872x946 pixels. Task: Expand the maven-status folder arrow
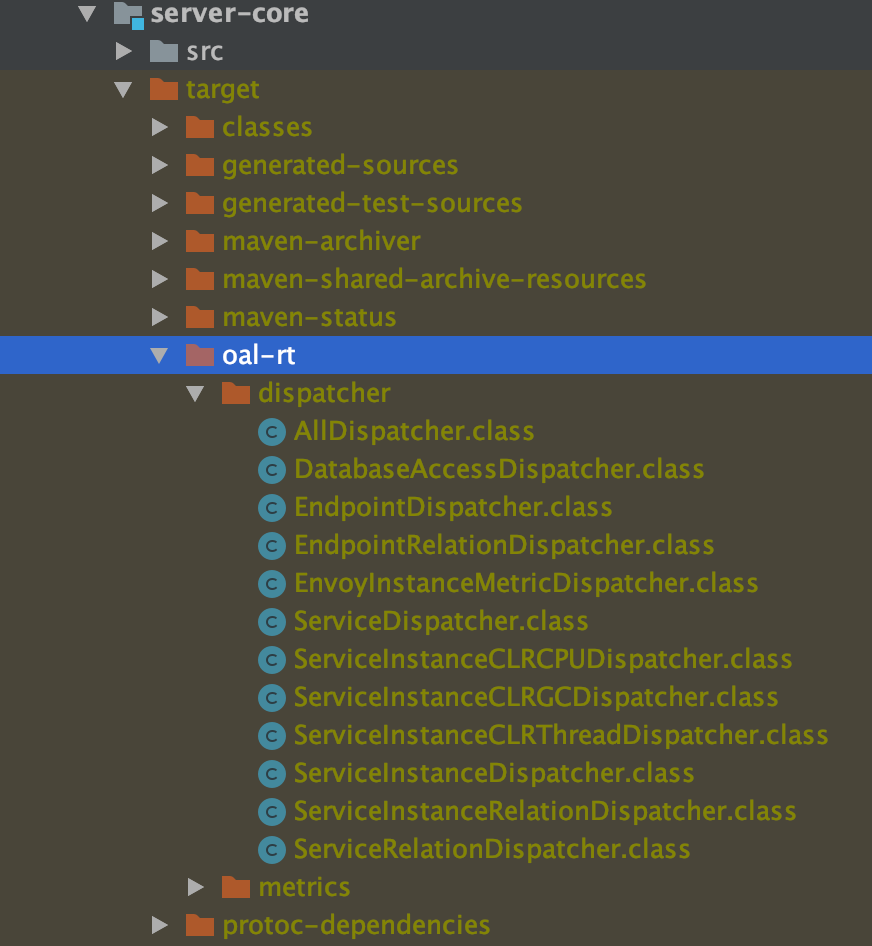point(160,317)
